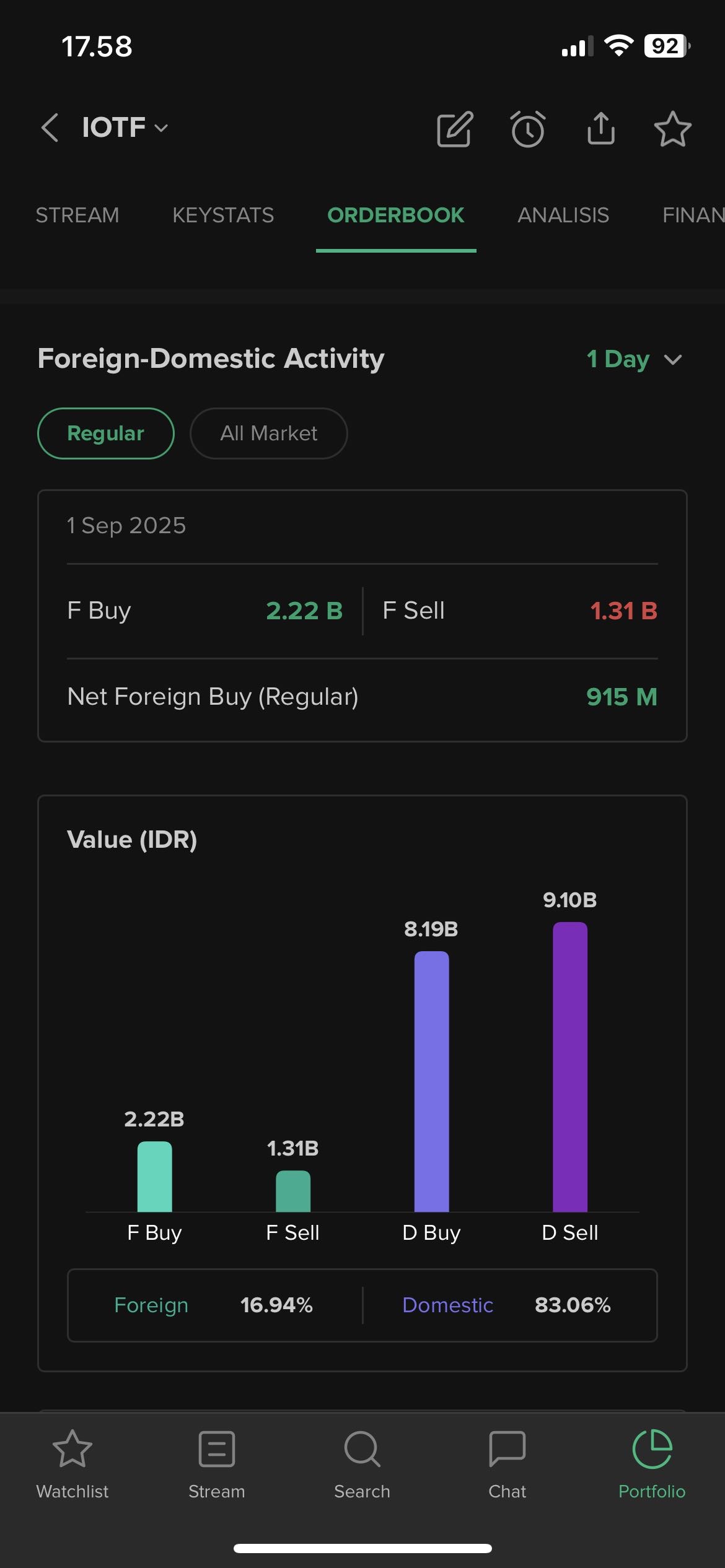Tap the Net Foreign Buy (Regular) row
The width and height of the screenshot is (725, 1568).
point(362,697)
